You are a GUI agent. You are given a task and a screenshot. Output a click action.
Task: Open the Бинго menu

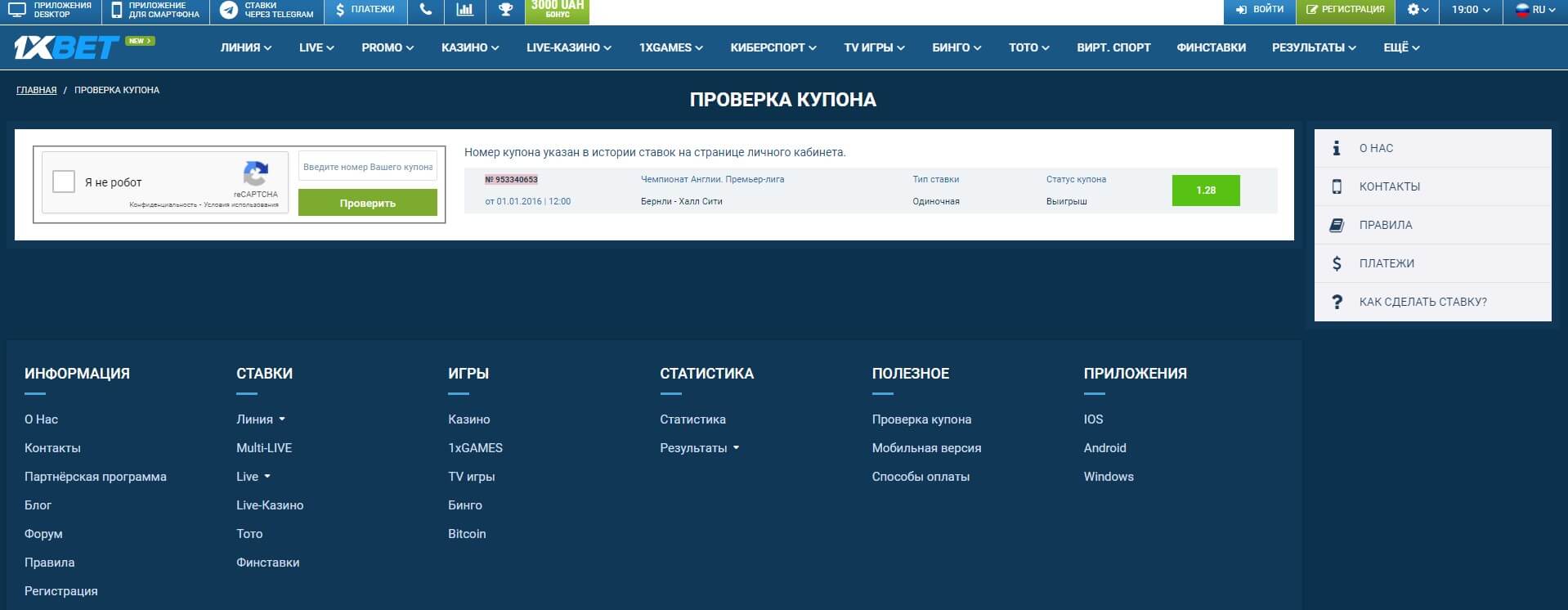956,47
